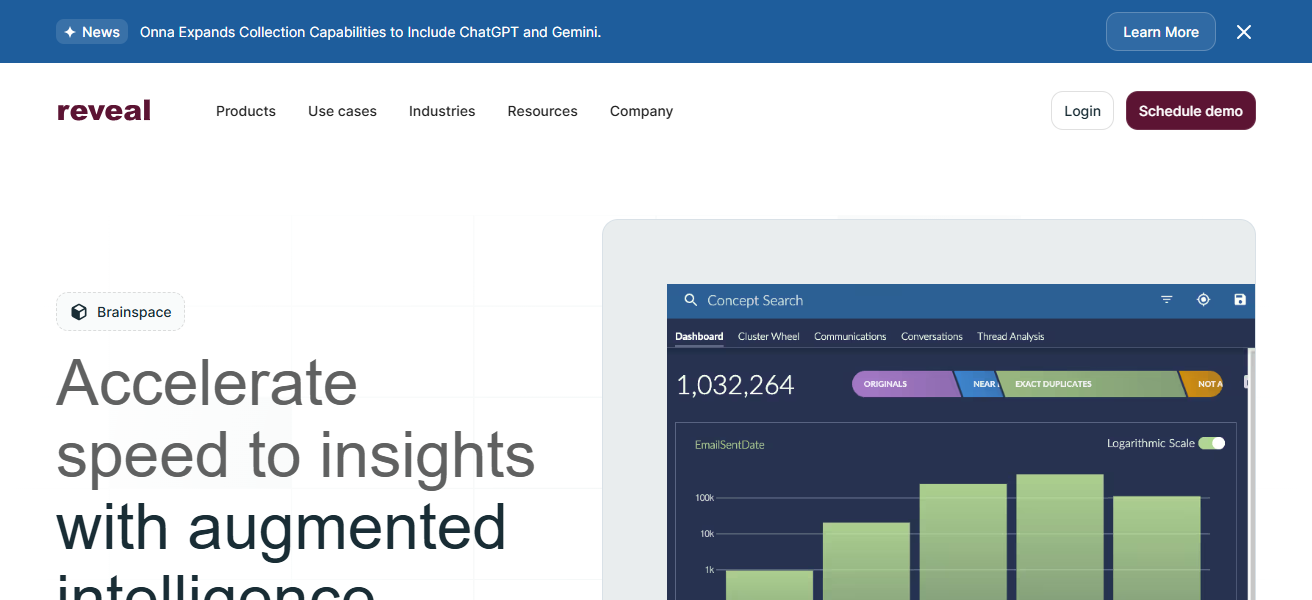Click the Login button

[x=1082, y=111]
